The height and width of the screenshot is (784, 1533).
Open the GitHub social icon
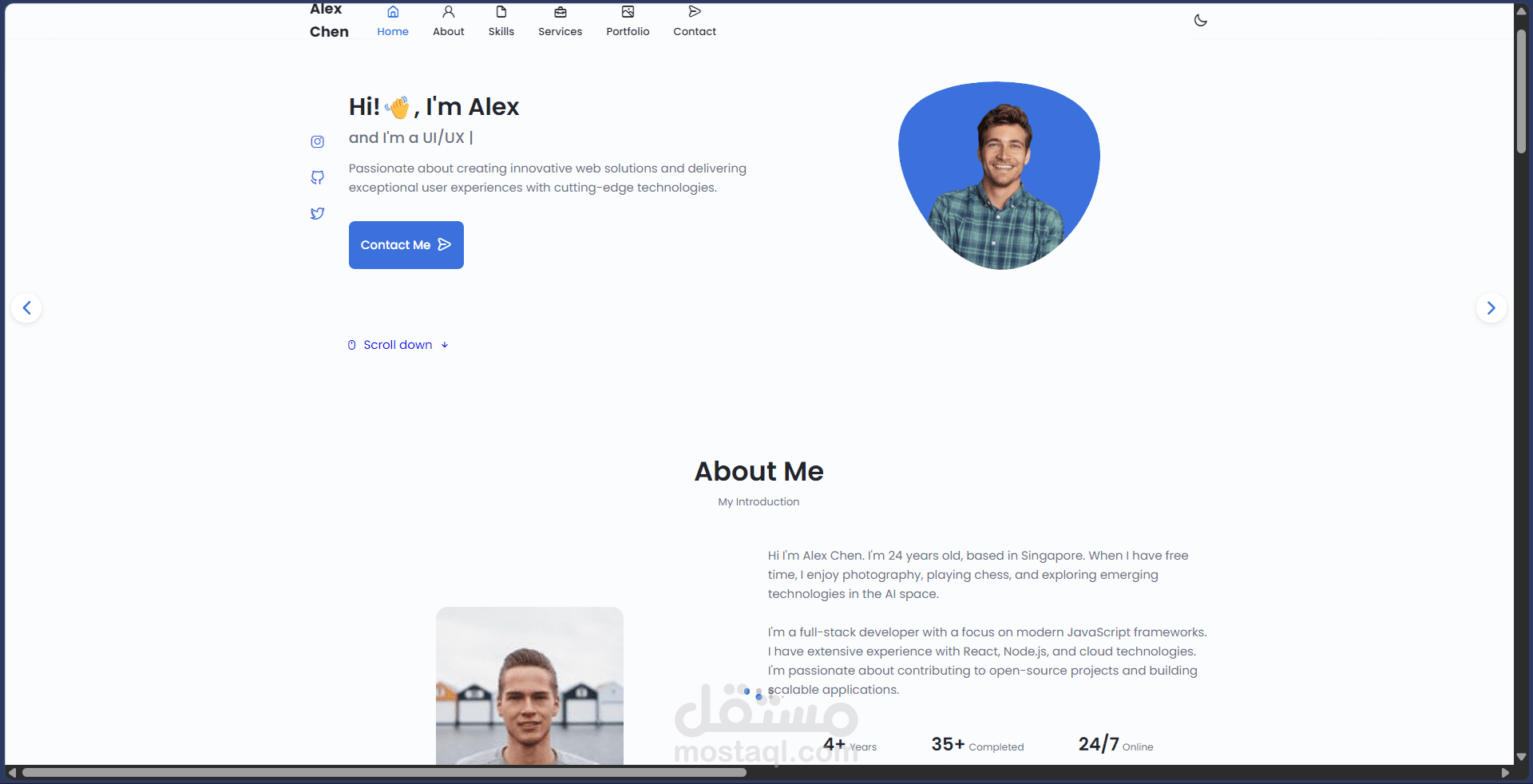[x=318, y=177]
